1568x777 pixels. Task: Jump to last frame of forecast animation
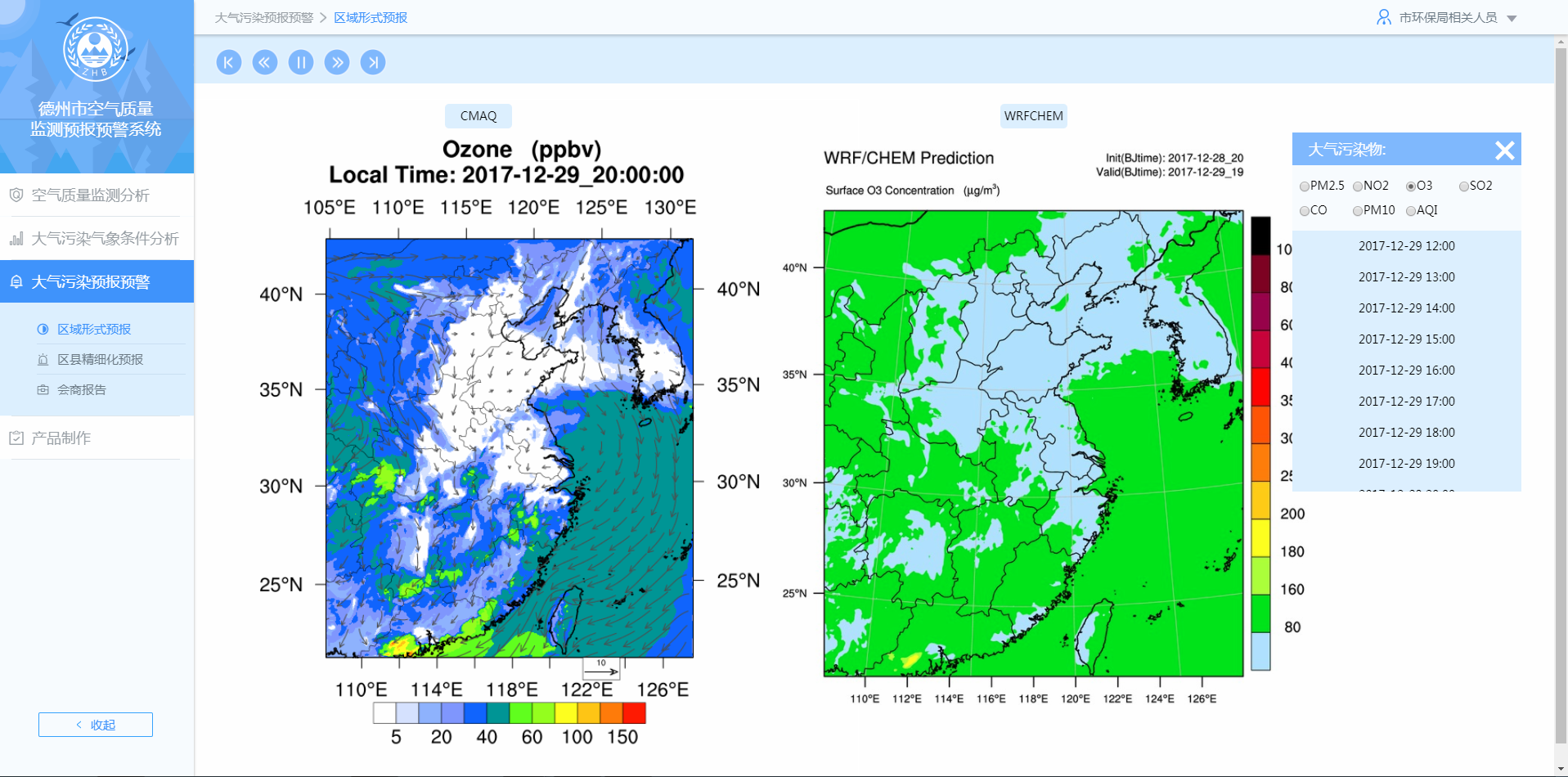[x=373, y=62]
